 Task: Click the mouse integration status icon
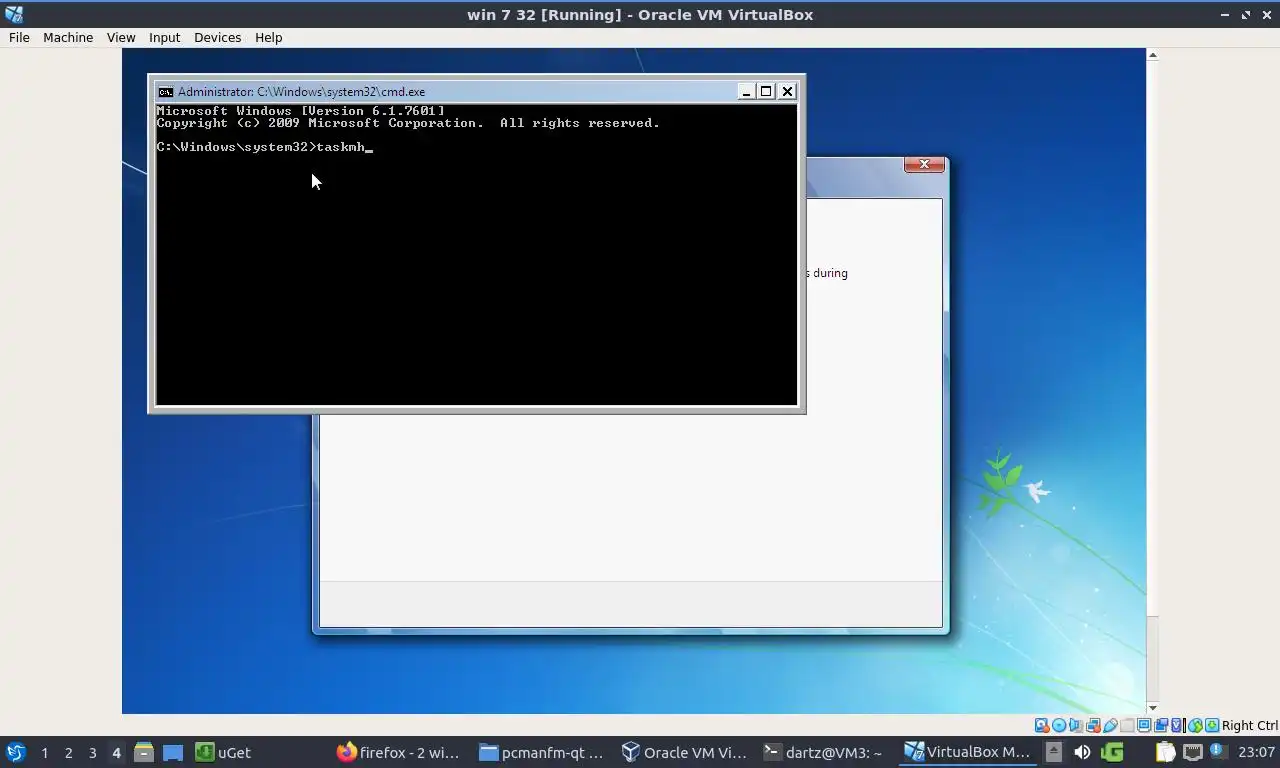[1195, 725]
